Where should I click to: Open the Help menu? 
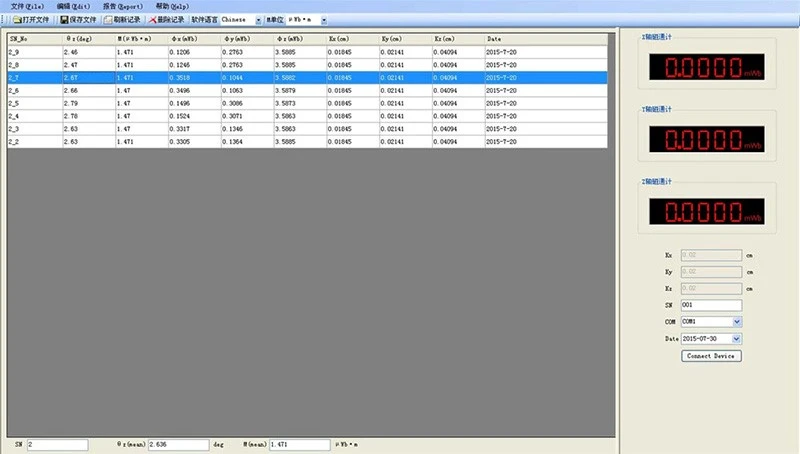[x=172, y=6]
